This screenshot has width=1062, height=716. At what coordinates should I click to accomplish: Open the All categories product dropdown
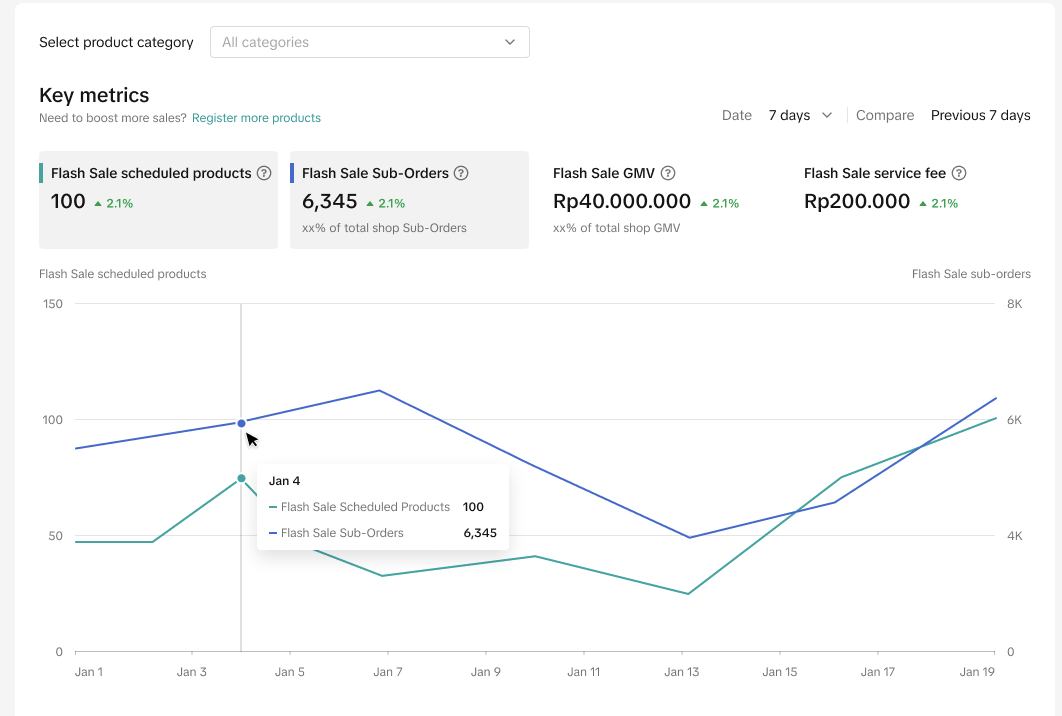click(x=369, y=42)
